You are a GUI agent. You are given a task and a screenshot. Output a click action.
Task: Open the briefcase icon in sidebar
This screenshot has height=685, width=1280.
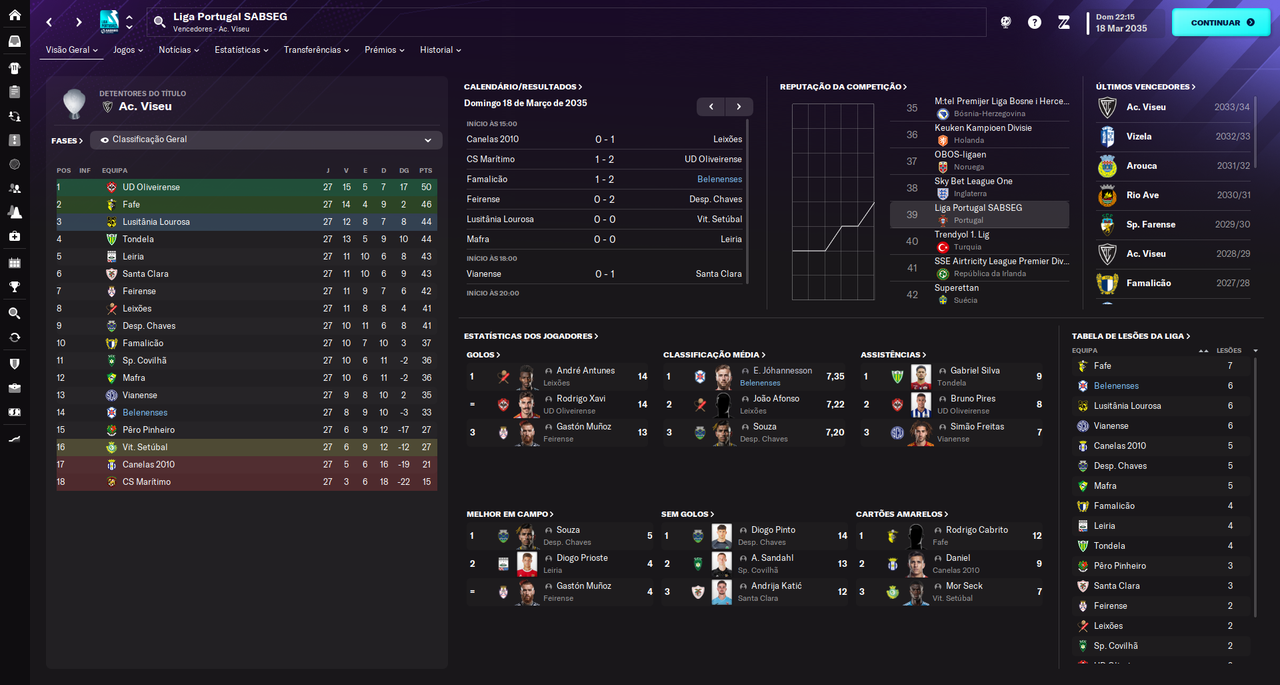point(14,387)
